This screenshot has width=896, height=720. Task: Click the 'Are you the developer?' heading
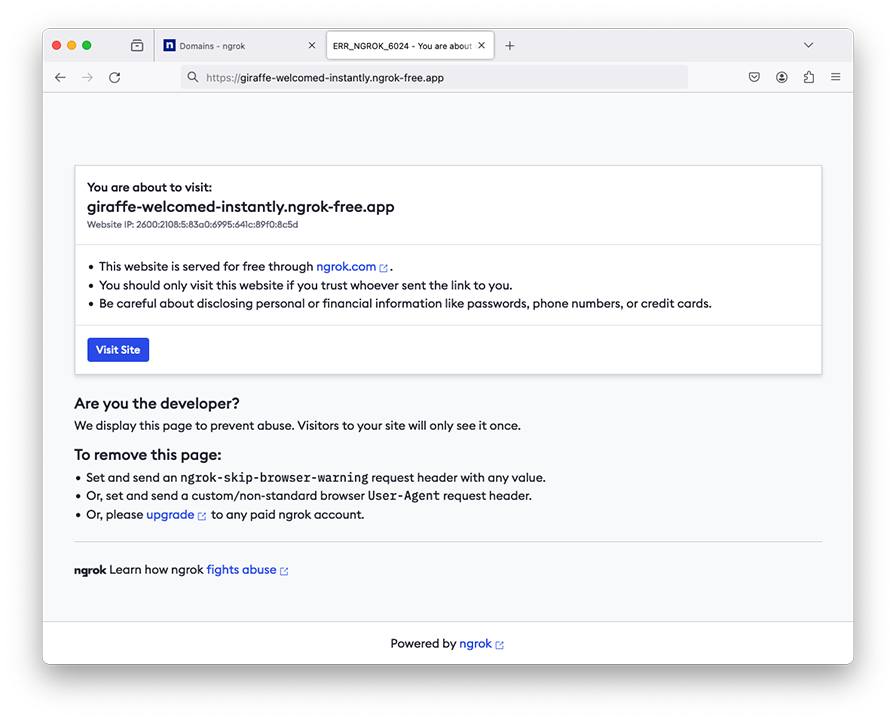pos(157,403)
